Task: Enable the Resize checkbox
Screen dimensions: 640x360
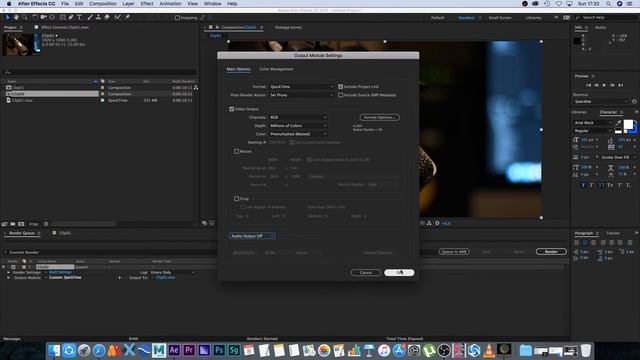Action: coord(236,151)
